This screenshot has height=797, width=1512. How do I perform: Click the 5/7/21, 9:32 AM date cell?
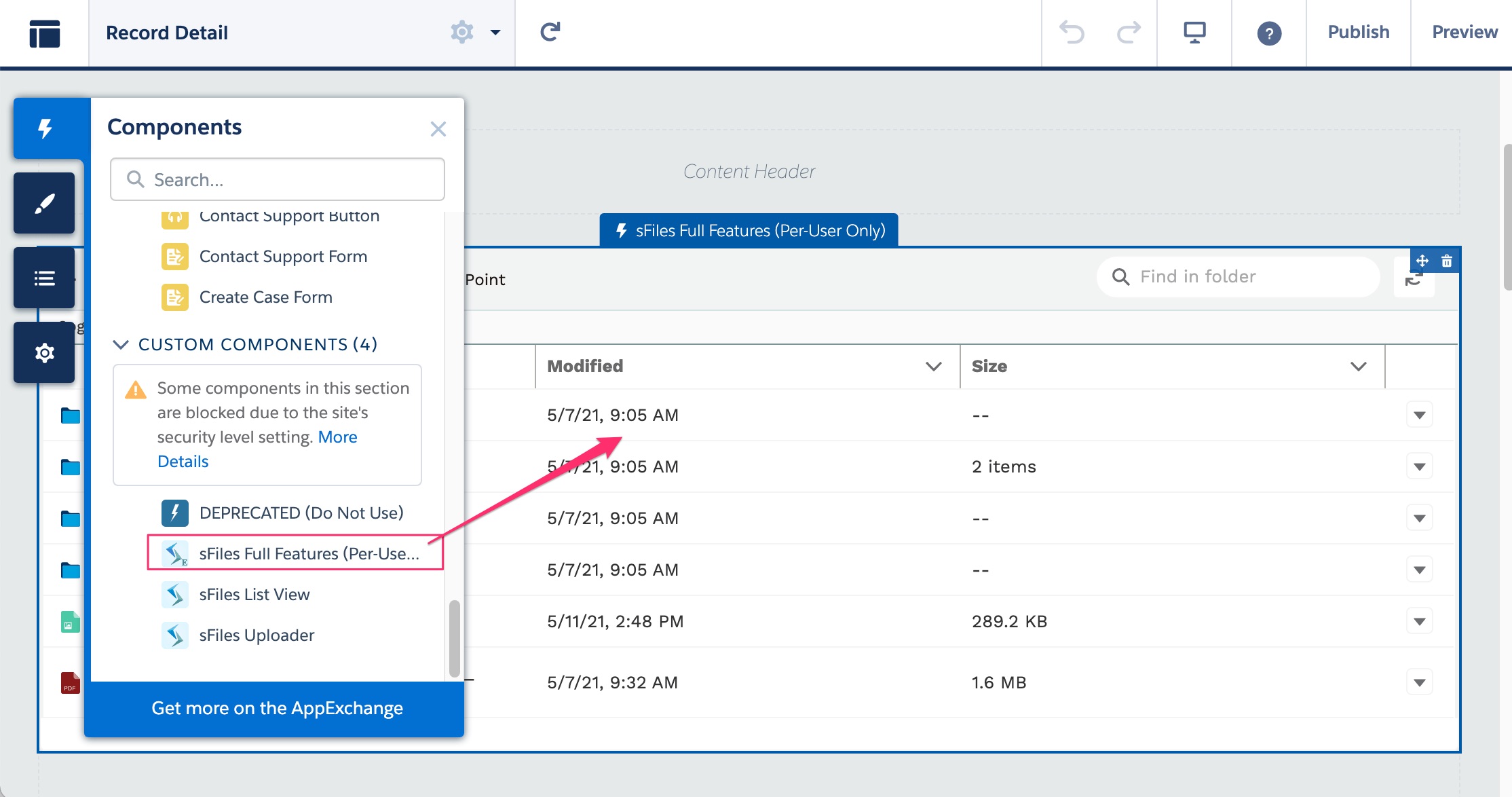[613, 682]
